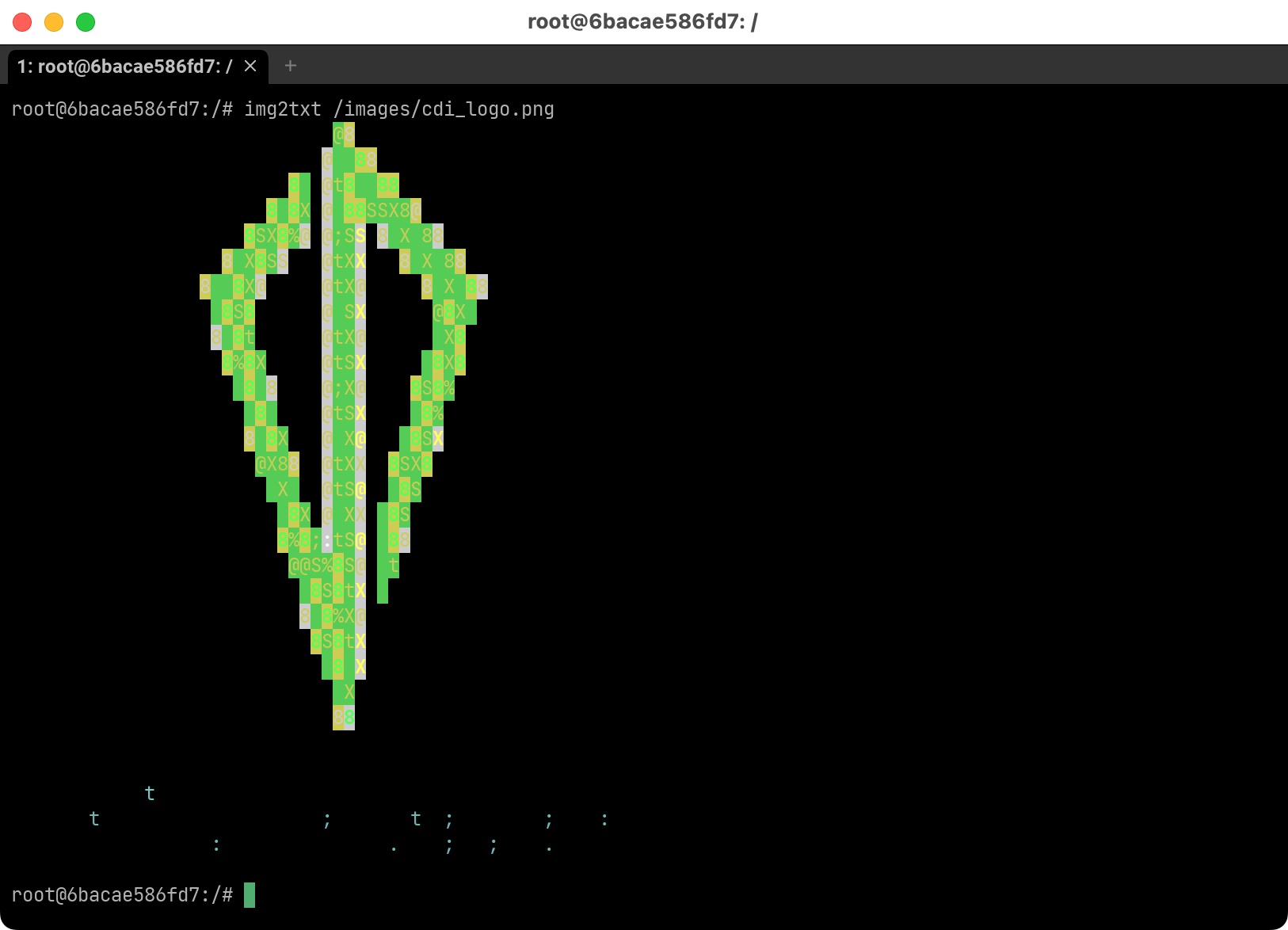Click the window title root@6bacae586fd7: /

(x=642, y=22)
